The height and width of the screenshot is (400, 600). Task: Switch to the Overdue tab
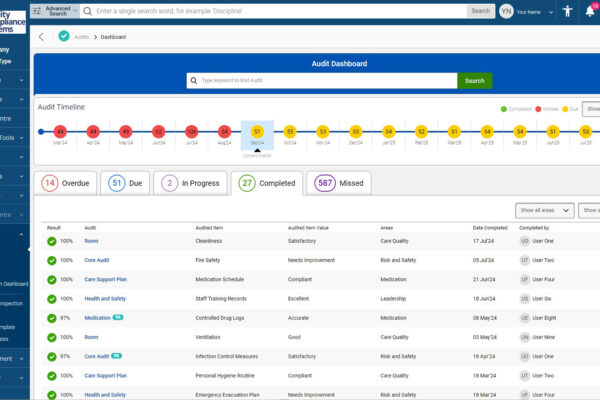coord(65,183)
